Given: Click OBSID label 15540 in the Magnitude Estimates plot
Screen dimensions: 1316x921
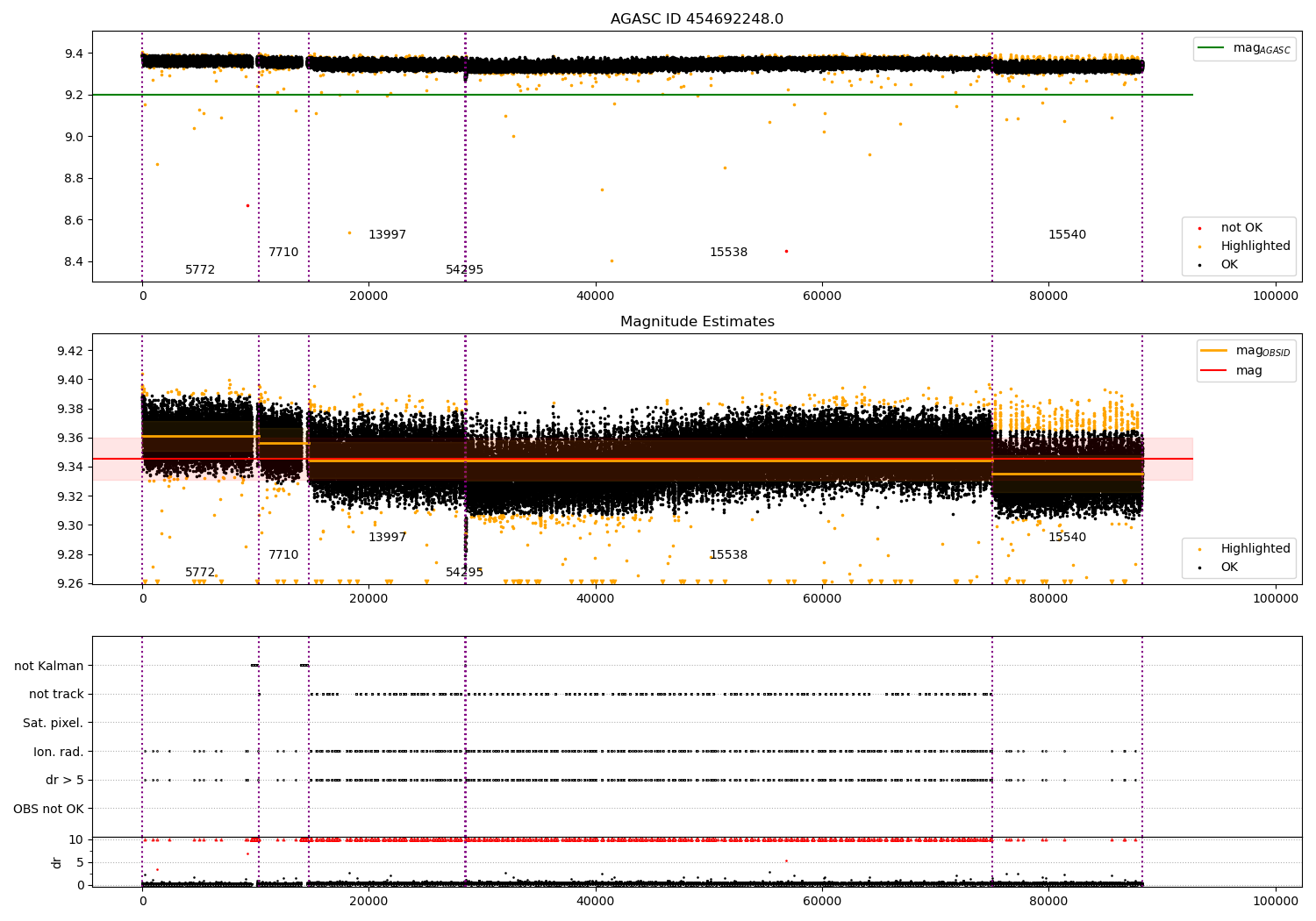Looking at the screenshot, I should click(1067, 538).
